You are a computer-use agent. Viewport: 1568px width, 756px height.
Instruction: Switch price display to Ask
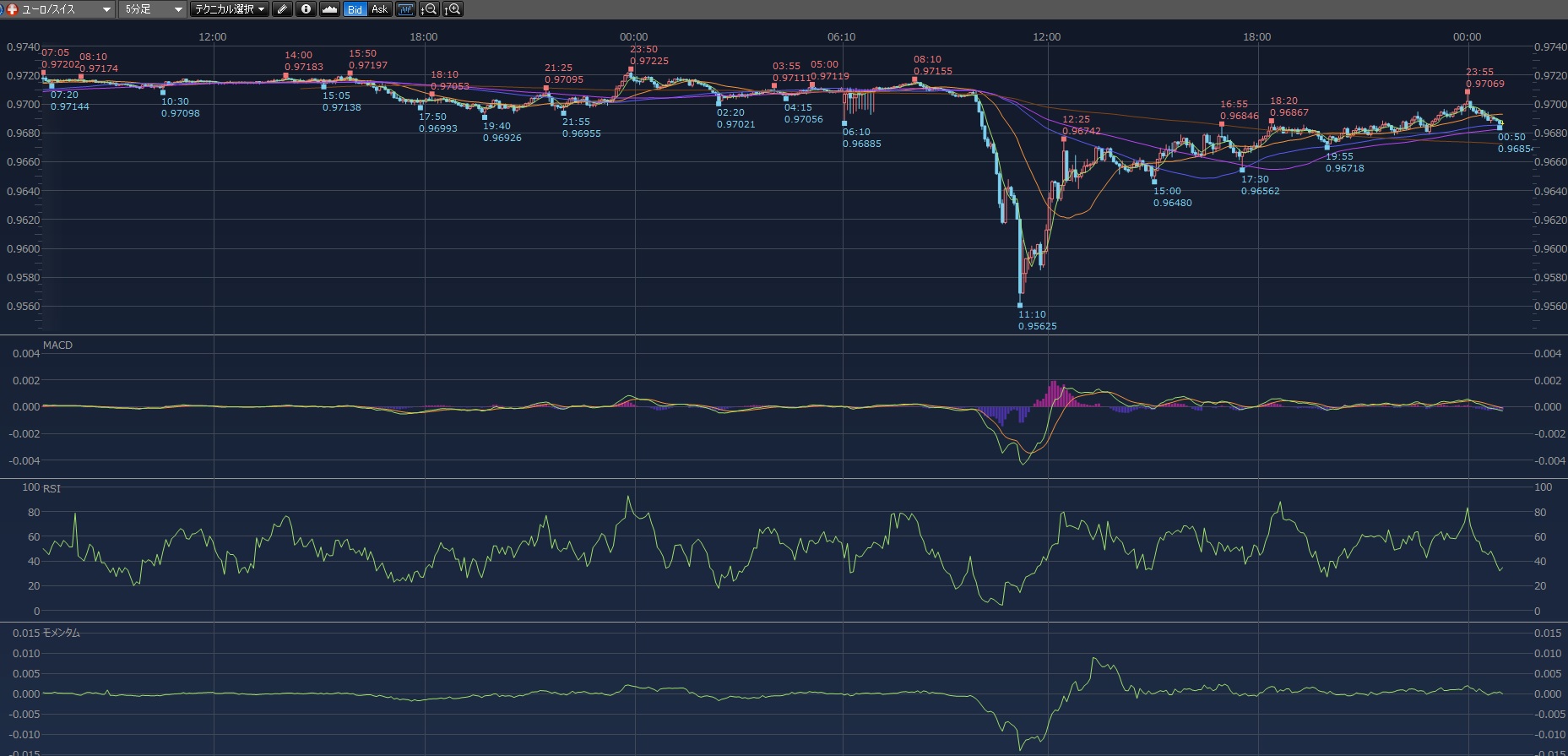click(379, 9)
